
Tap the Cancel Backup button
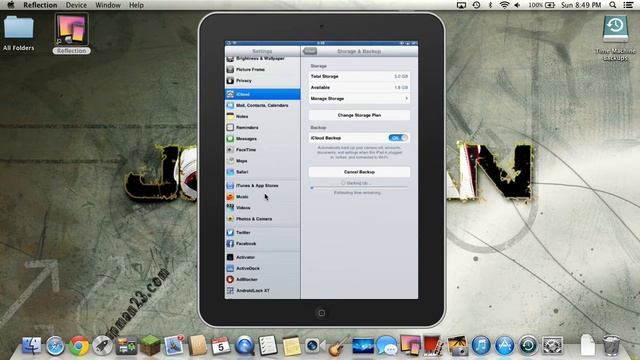[x=359, y=172]
